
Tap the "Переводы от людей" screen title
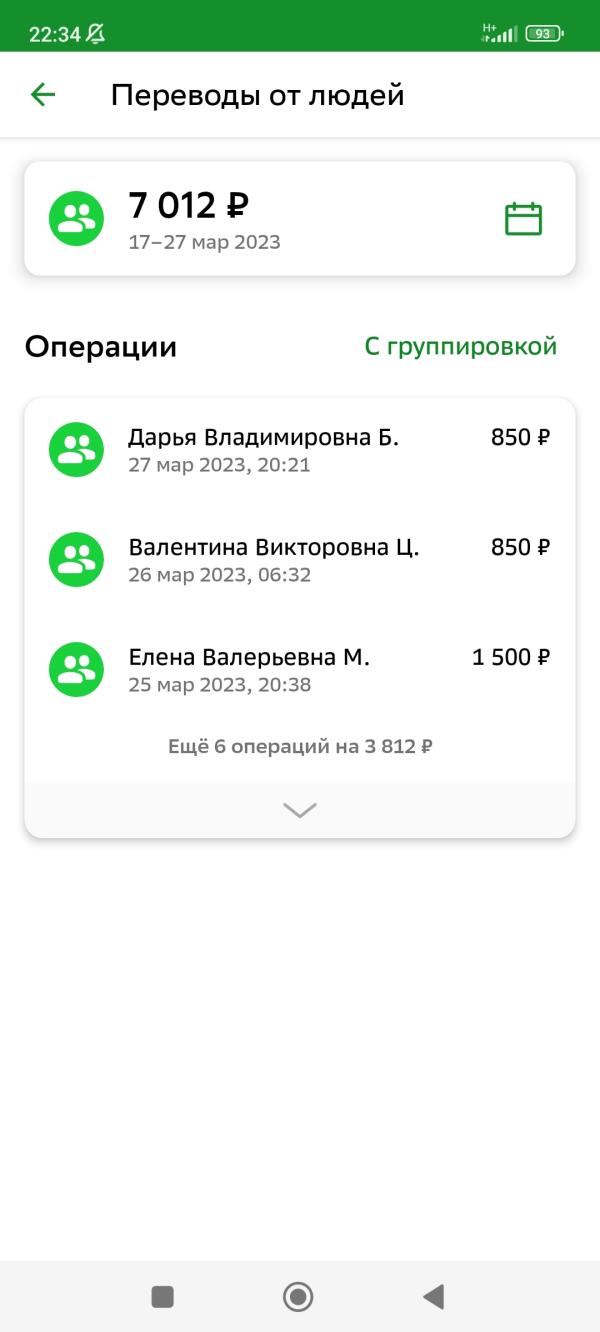click(257, 95)
